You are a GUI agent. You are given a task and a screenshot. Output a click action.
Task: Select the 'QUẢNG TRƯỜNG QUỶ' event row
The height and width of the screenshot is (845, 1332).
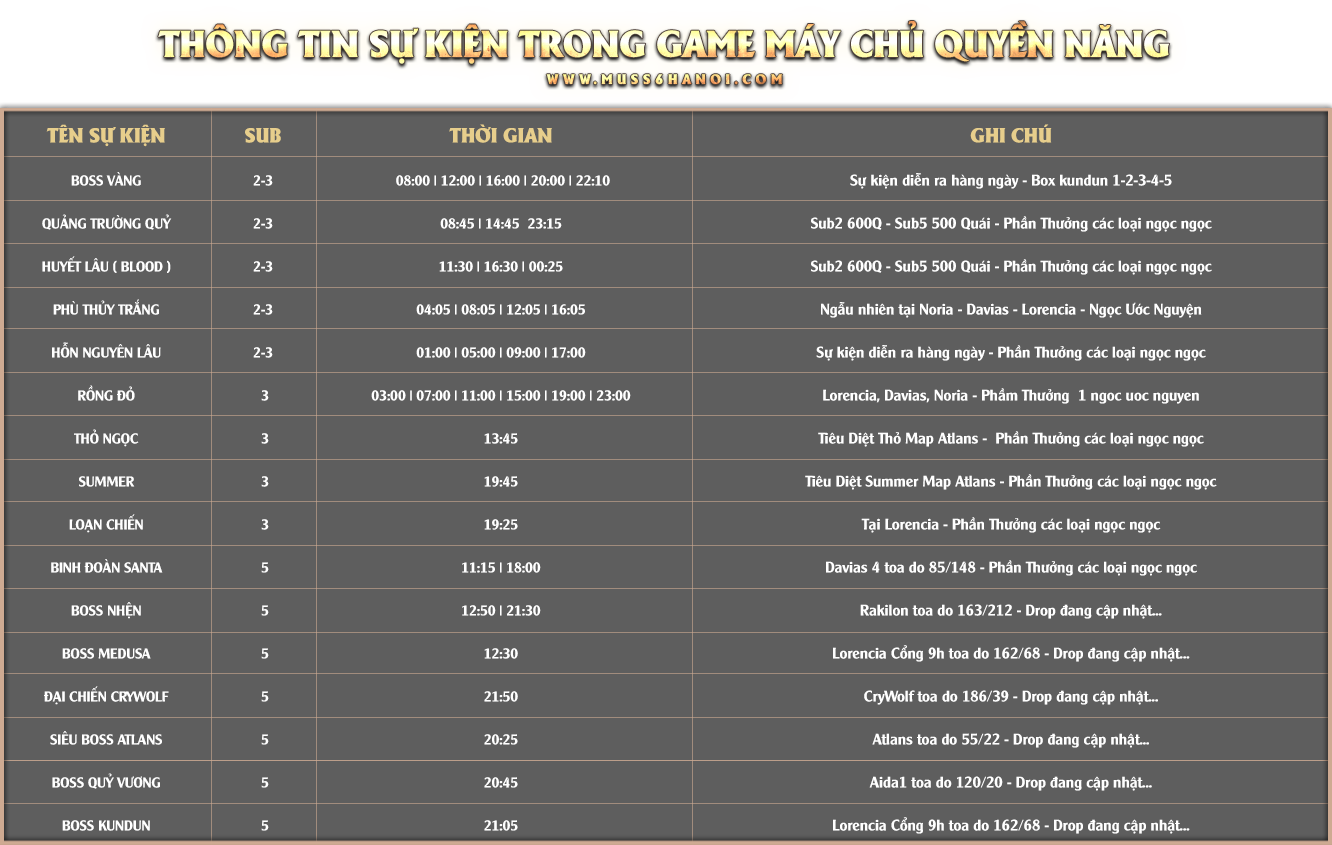tap(106, 224)
